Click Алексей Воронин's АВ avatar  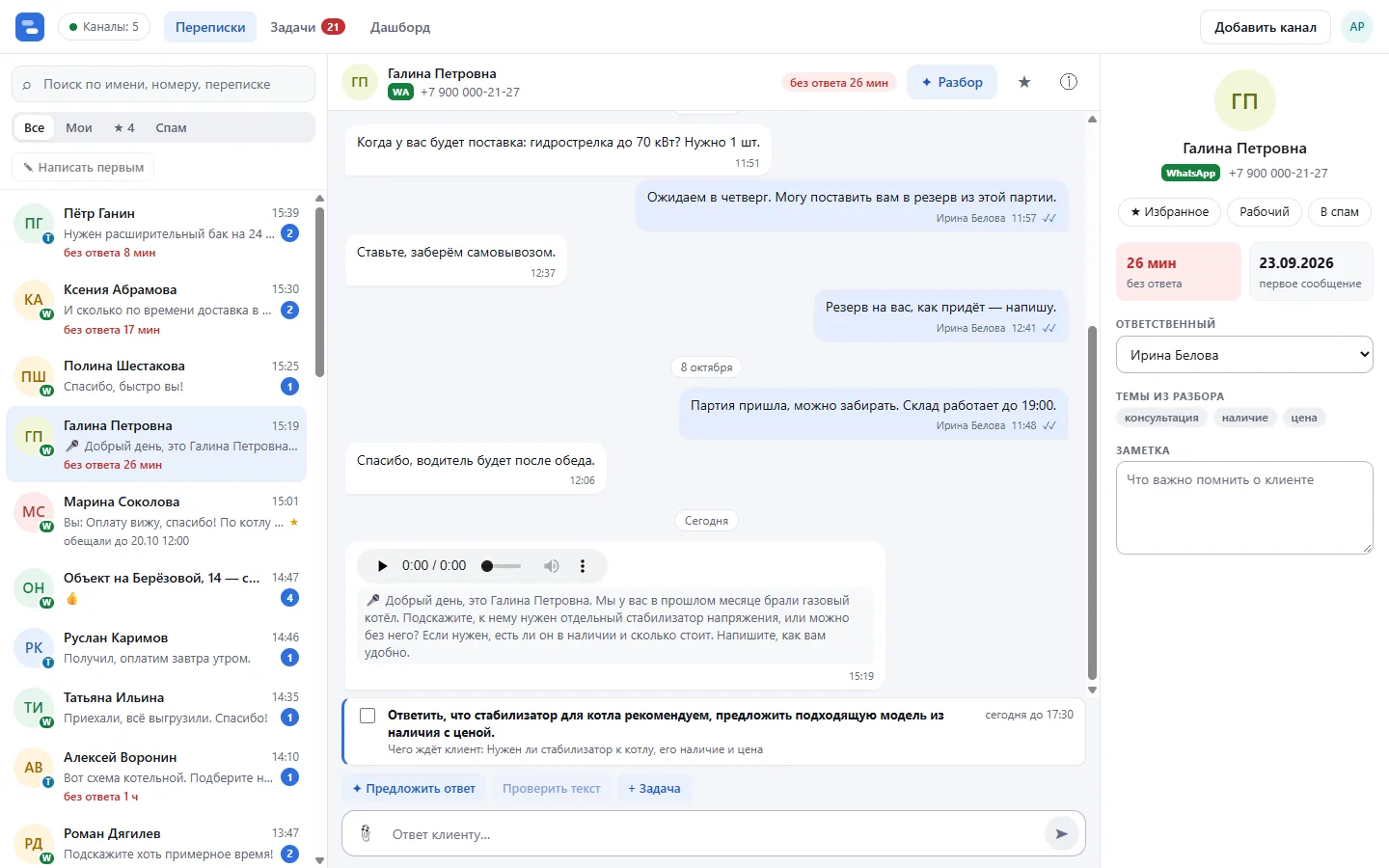coord(34,768)
